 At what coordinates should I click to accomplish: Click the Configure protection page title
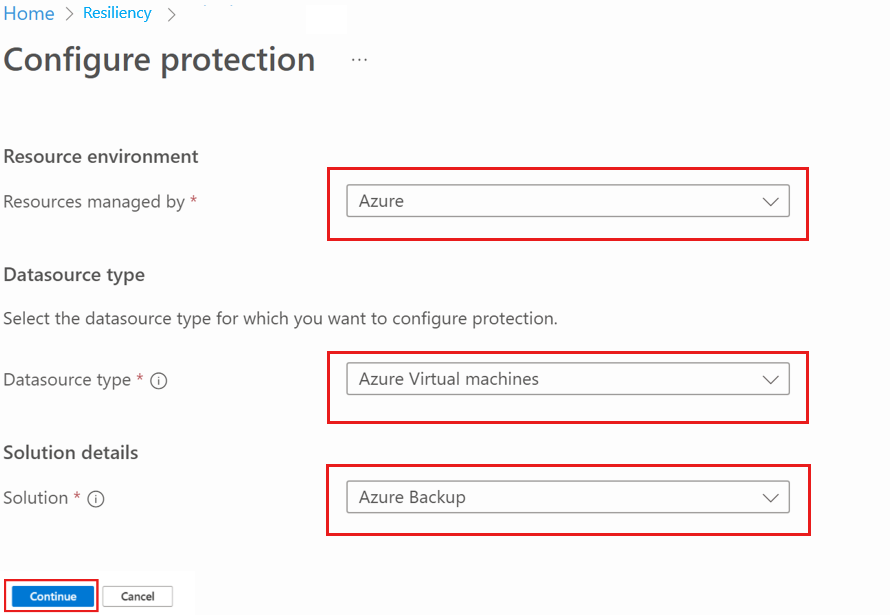tap(160, 60)
